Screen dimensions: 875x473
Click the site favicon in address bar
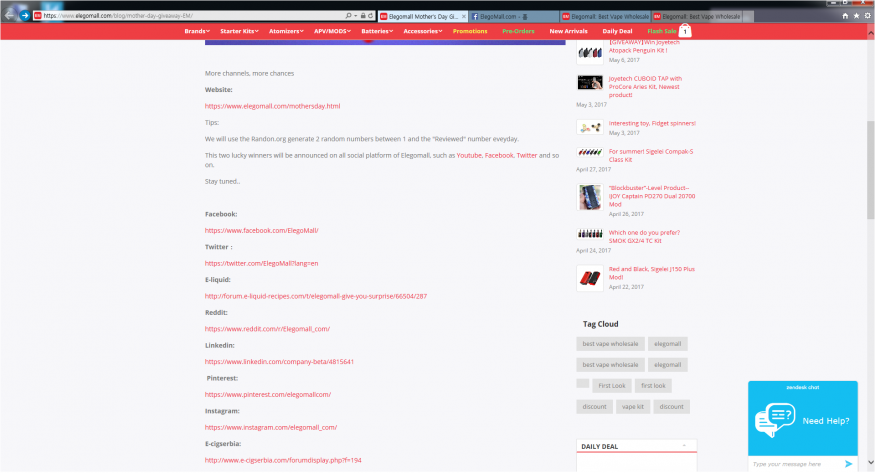pyautogui.click(x=38, y=16)
